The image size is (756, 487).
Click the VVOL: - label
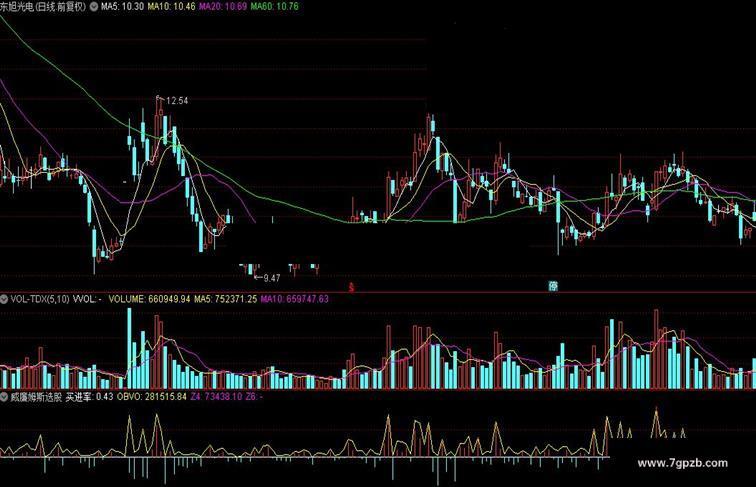point(87,299)
